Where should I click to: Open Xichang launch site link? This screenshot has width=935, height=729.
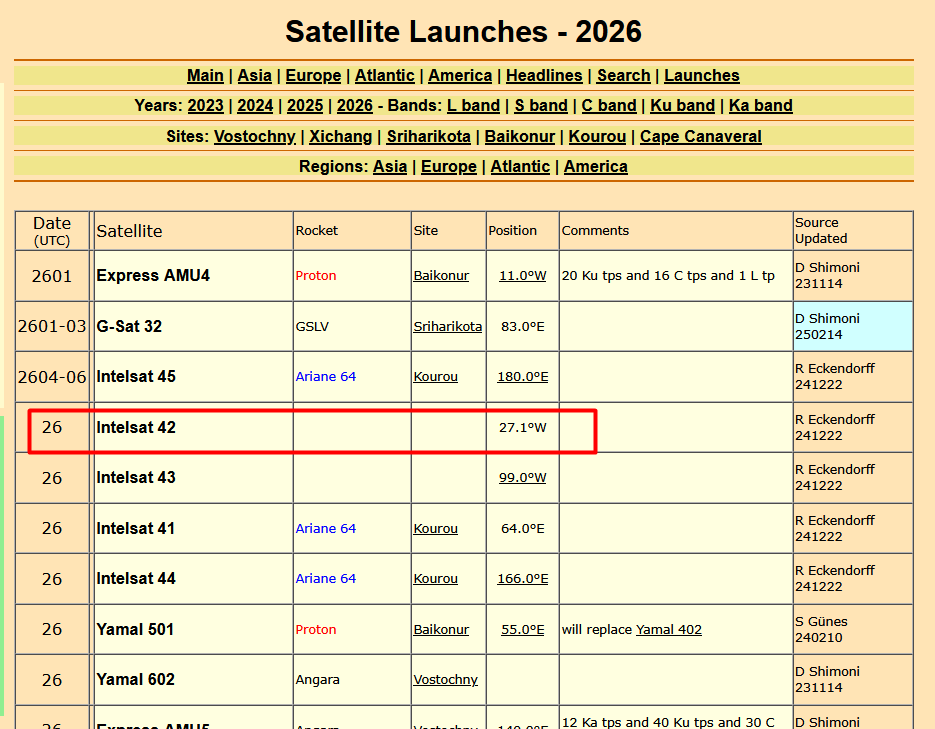[x=340, y=137]
